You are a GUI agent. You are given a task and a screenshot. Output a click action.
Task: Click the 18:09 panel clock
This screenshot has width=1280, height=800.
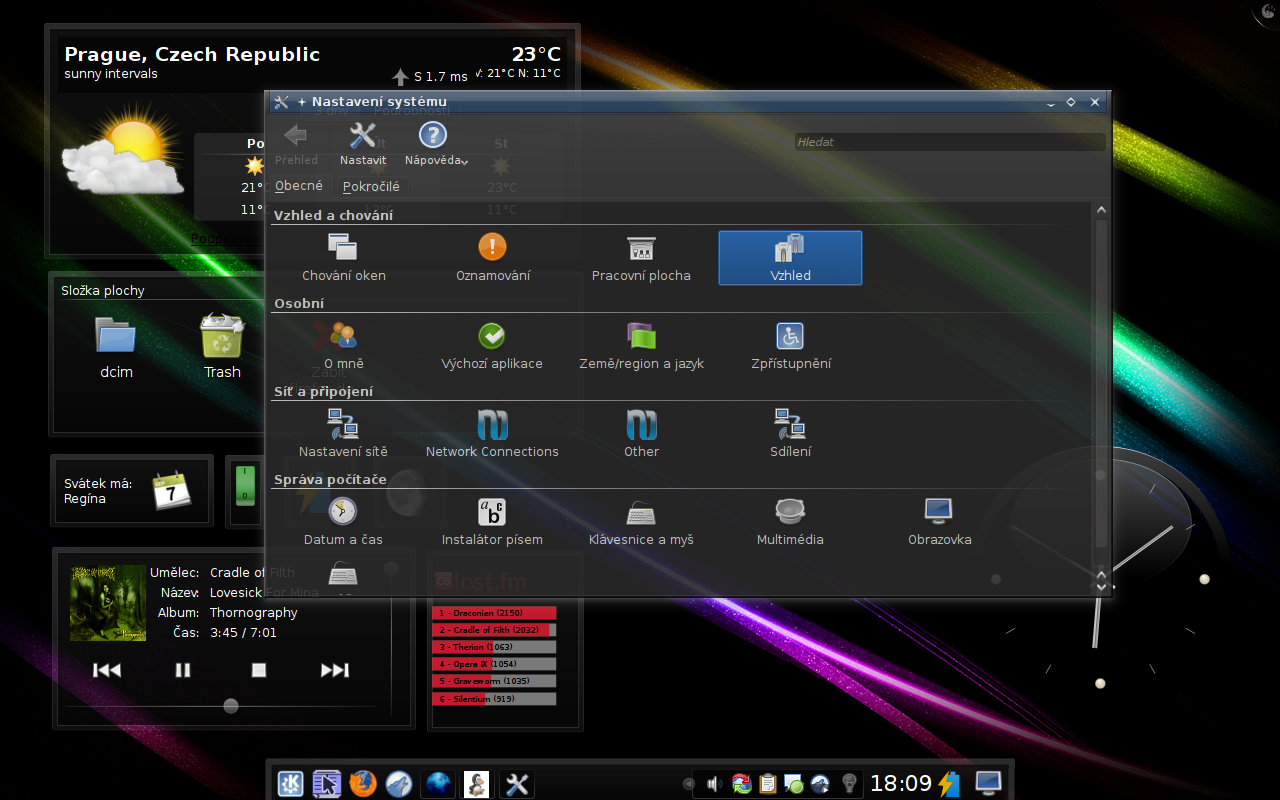(901, 783)
